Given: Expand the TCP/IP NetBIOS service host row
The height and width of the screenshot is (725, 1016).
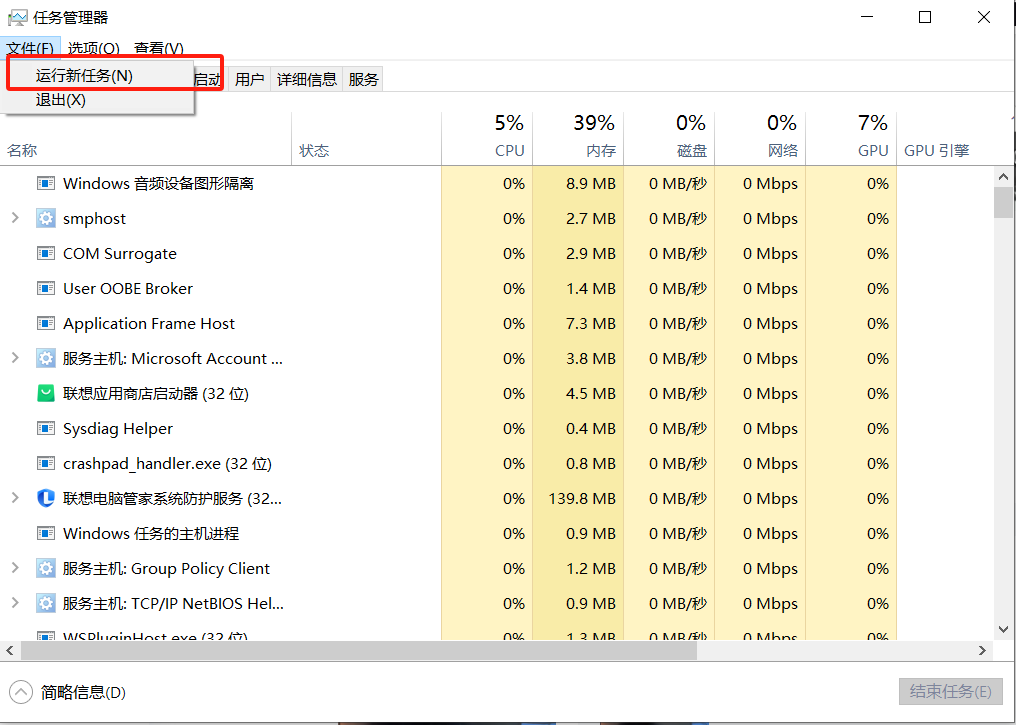Looking at the screenshot, I should point(15,603).
